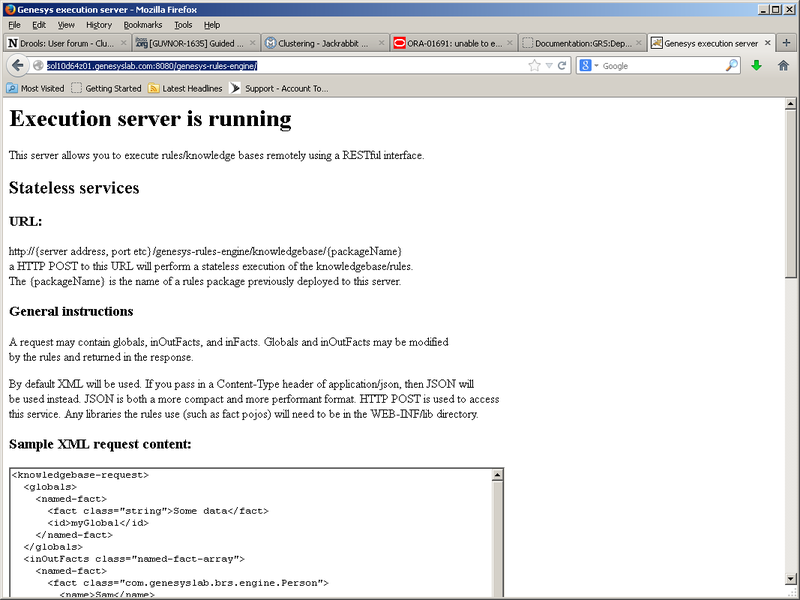The image size is (800, 600).
Task: Close the Genesys execution server tab
Action: pos(767,43)
